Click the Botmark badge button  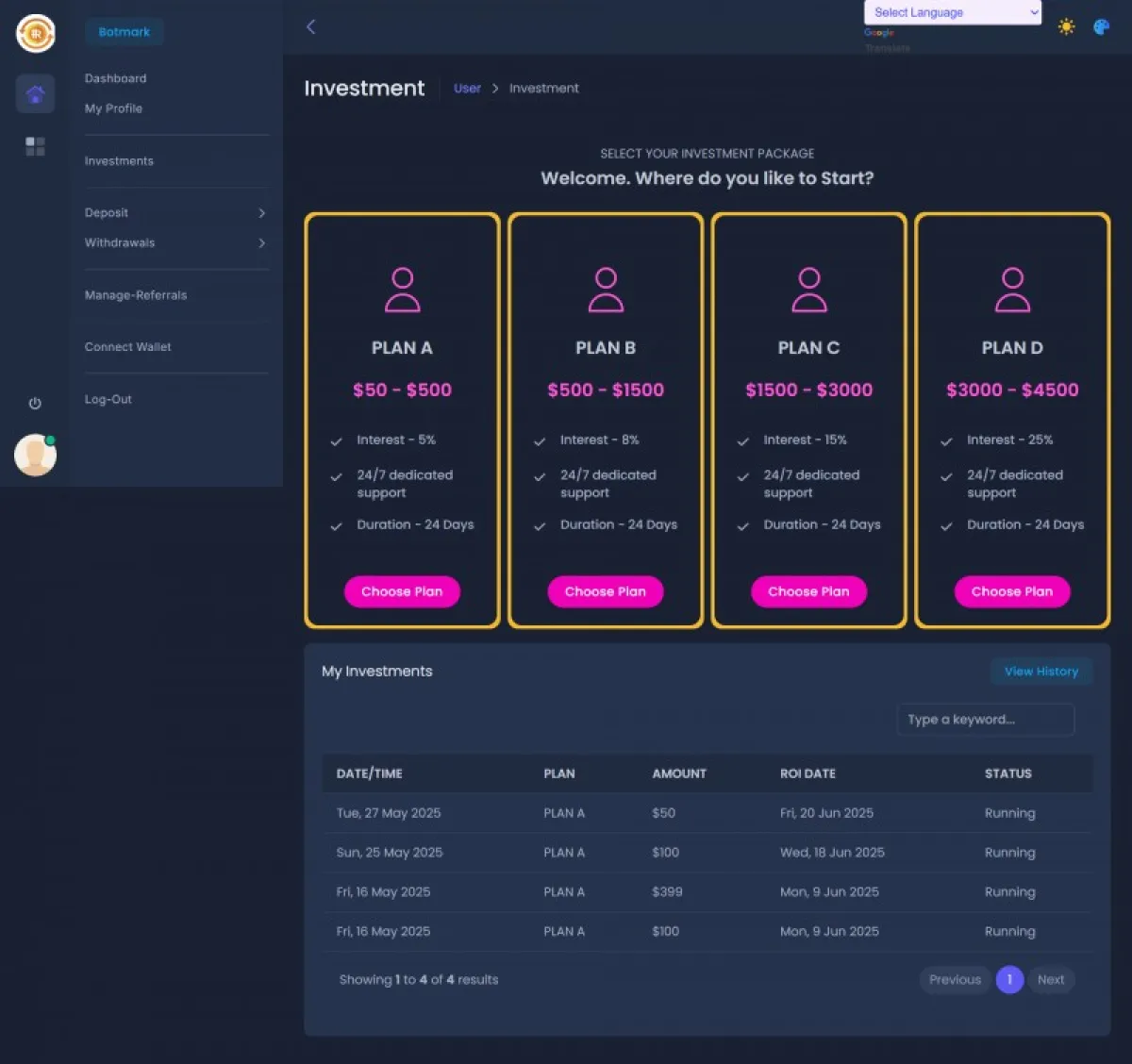pos(125,32)
